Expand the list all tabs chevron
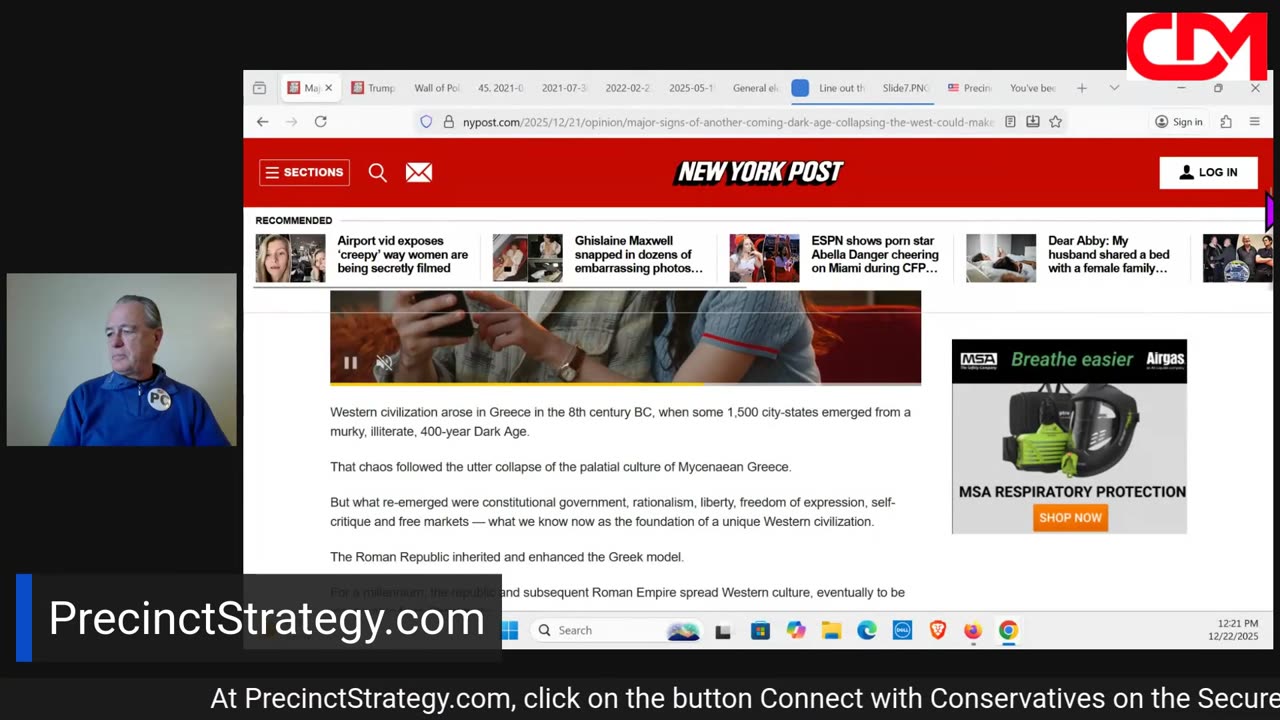The width and height of the screenshot is (1280, 720). [x=1114, y=88]
